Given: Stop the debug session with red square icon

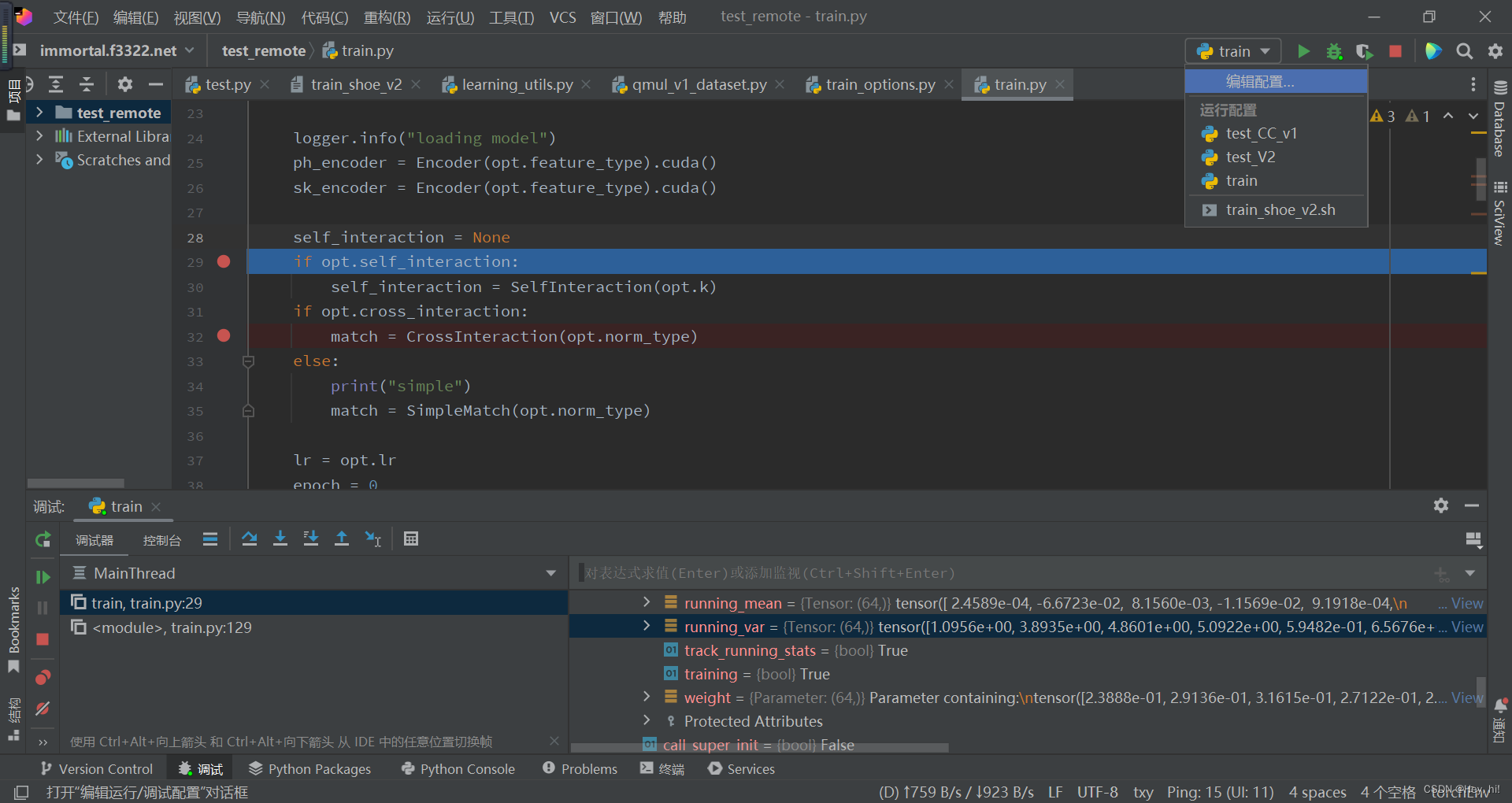Looking at the screenshot, I should click(43, 640).
